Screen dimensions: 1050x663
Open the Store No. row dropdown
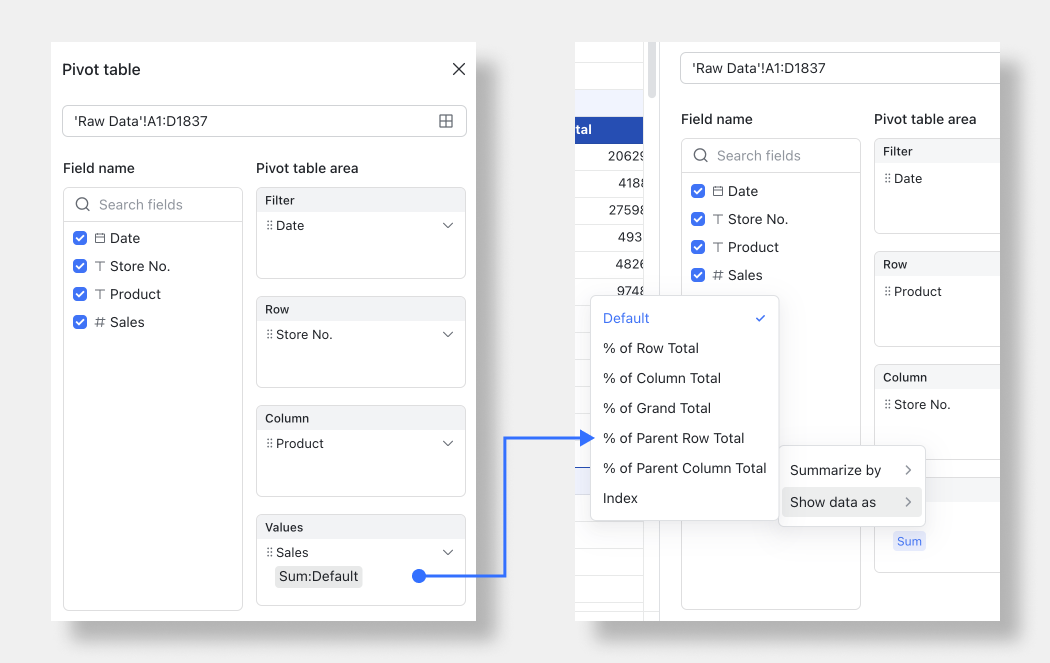448,335
